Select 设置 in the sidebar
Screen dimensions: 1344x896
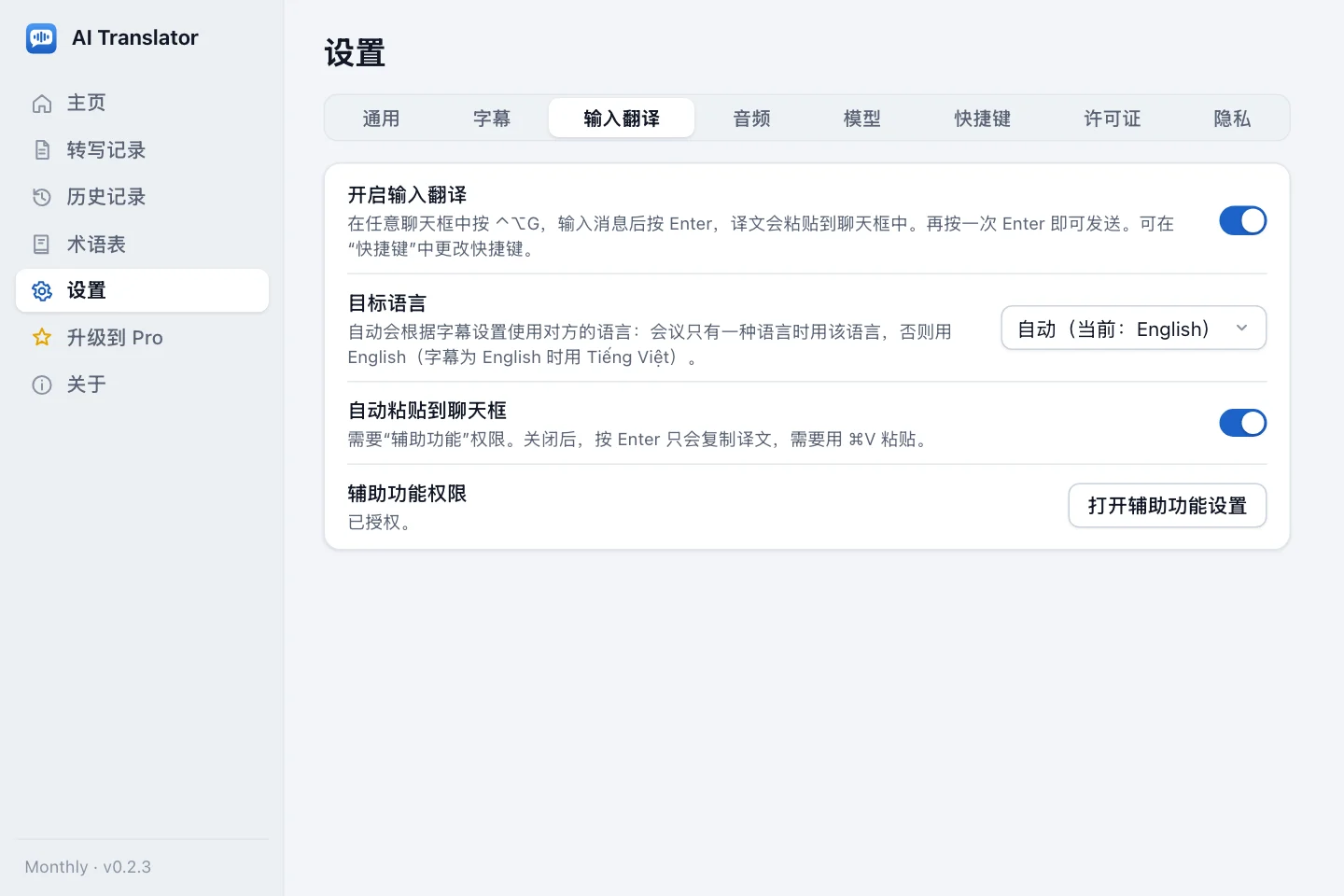point(142,291)
